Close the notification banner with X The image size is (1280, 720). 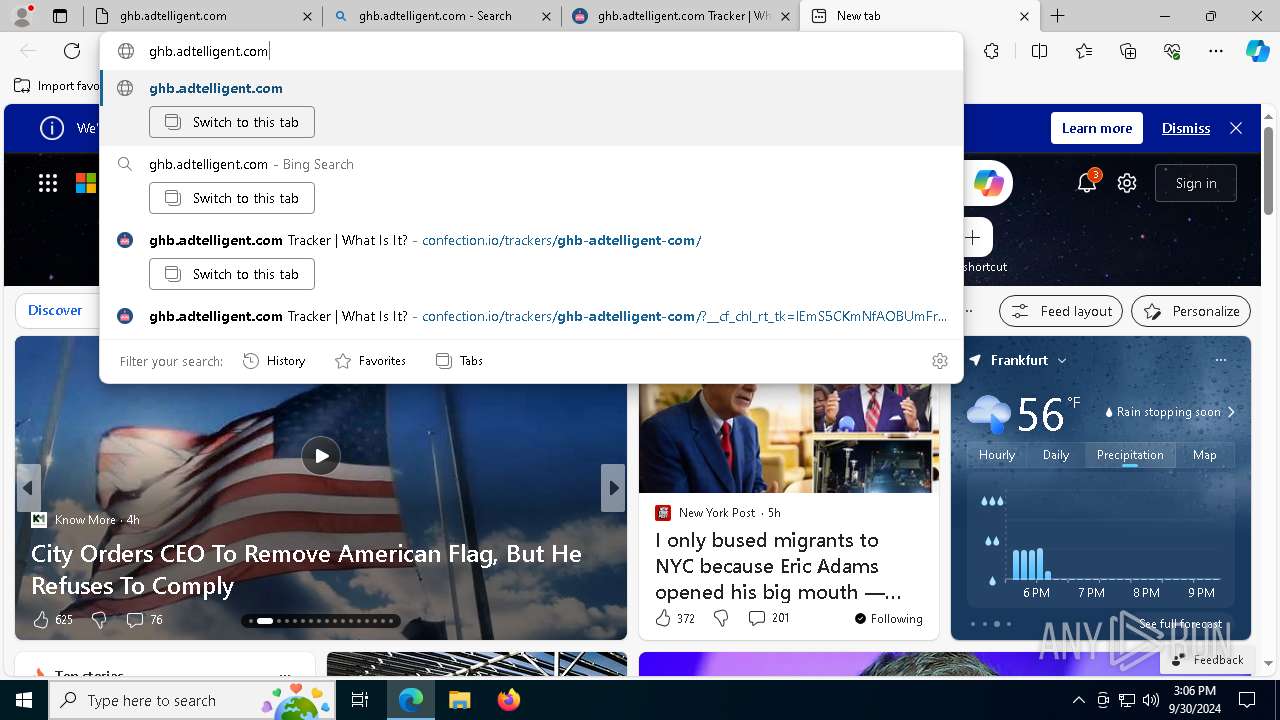tap(1236, 128)
